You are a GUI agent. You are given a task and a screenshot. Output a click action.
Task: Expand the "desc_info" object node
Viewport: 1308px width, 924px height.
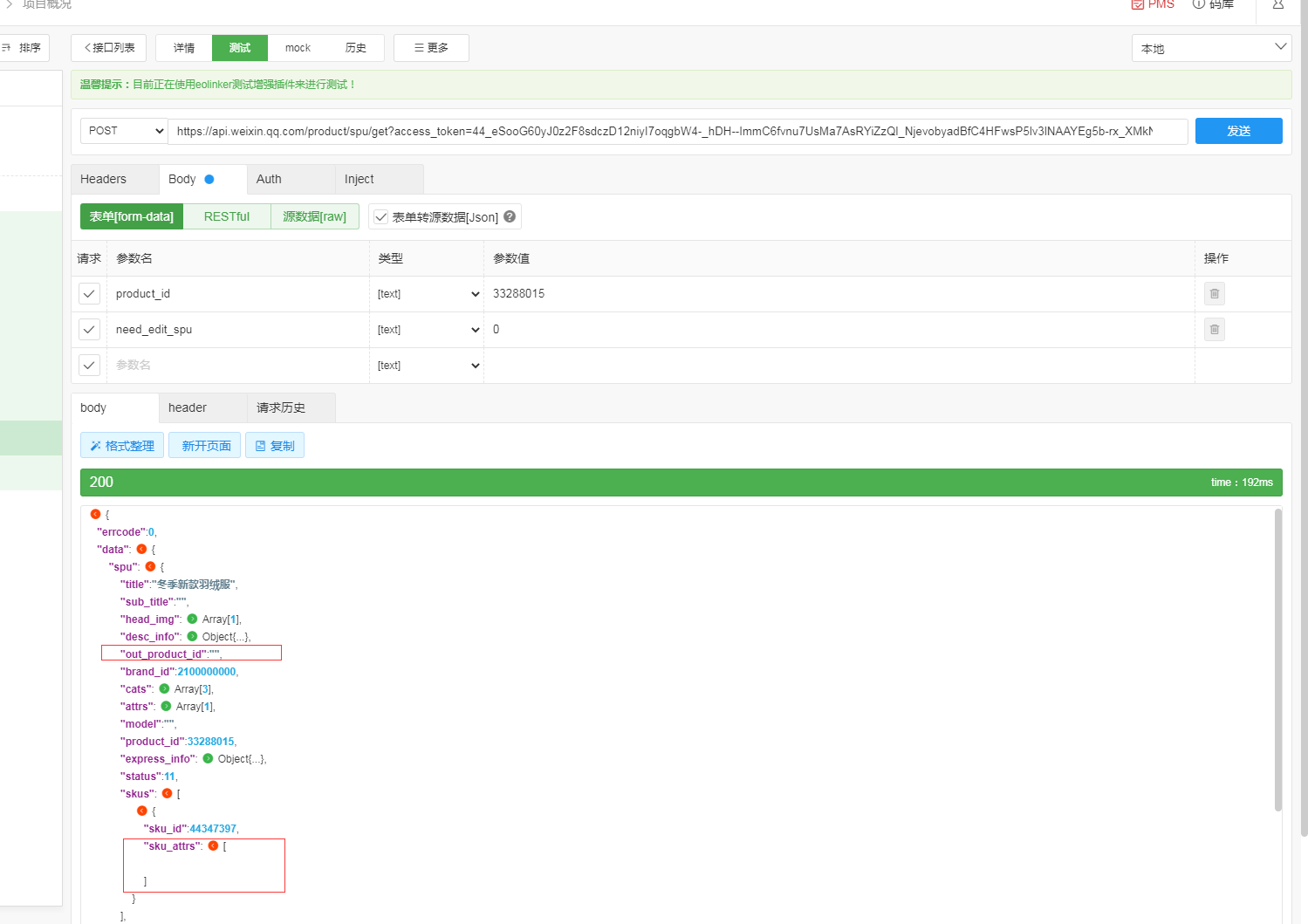192,637
